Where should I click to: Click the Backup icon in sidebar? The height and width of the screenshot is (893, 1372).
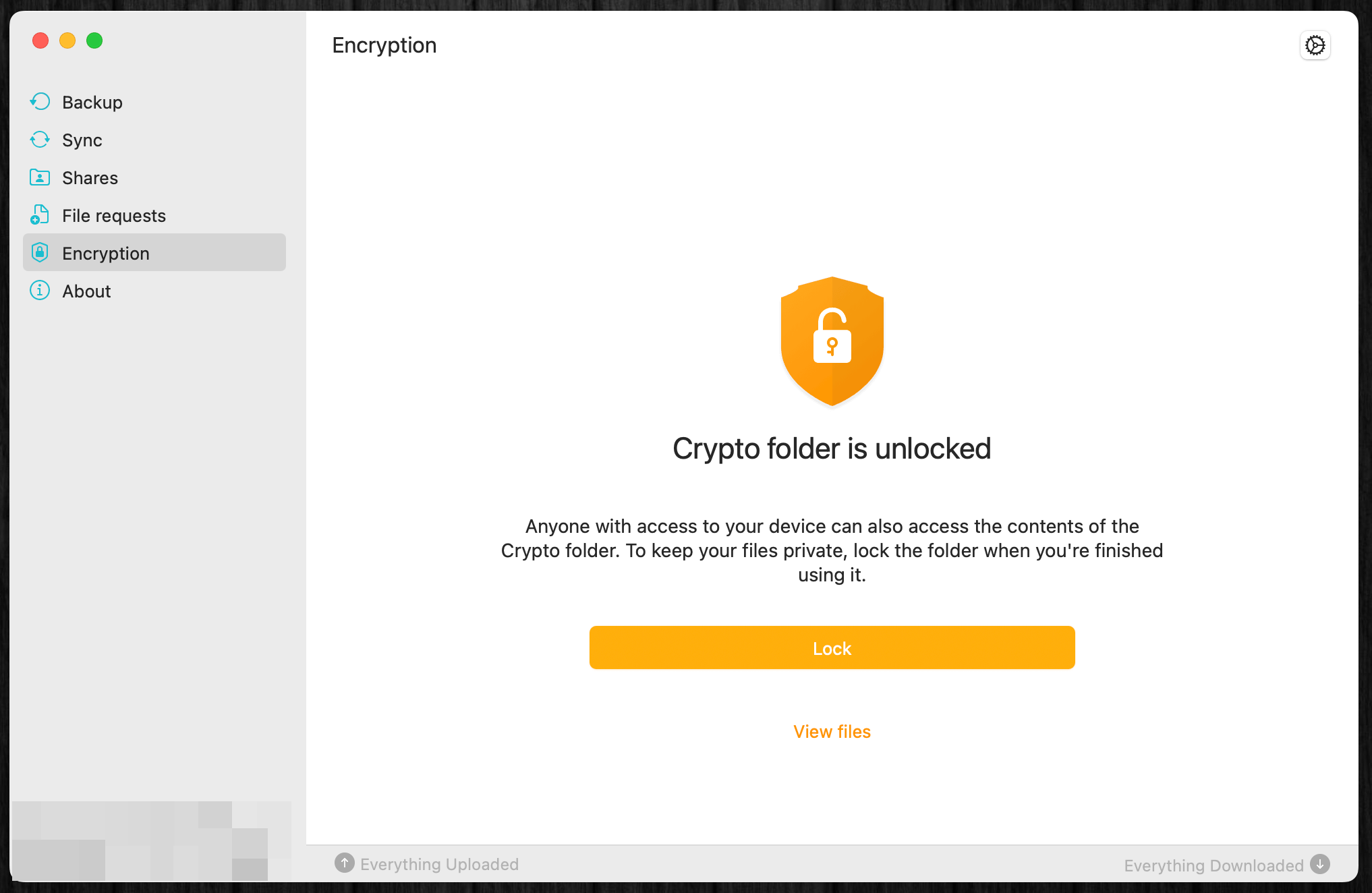(40, 102)
